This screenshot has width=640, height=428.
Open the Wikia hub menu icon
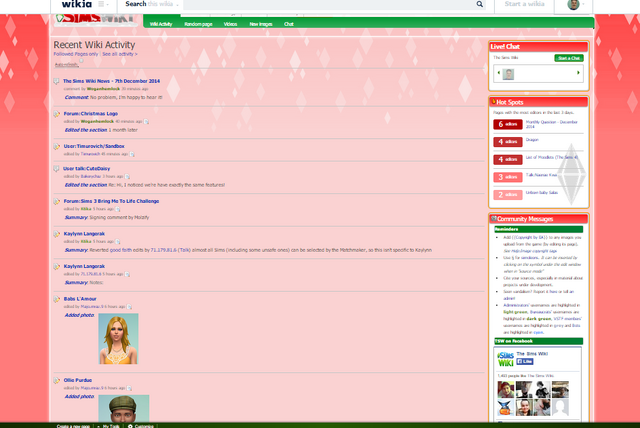pos(103,4)
